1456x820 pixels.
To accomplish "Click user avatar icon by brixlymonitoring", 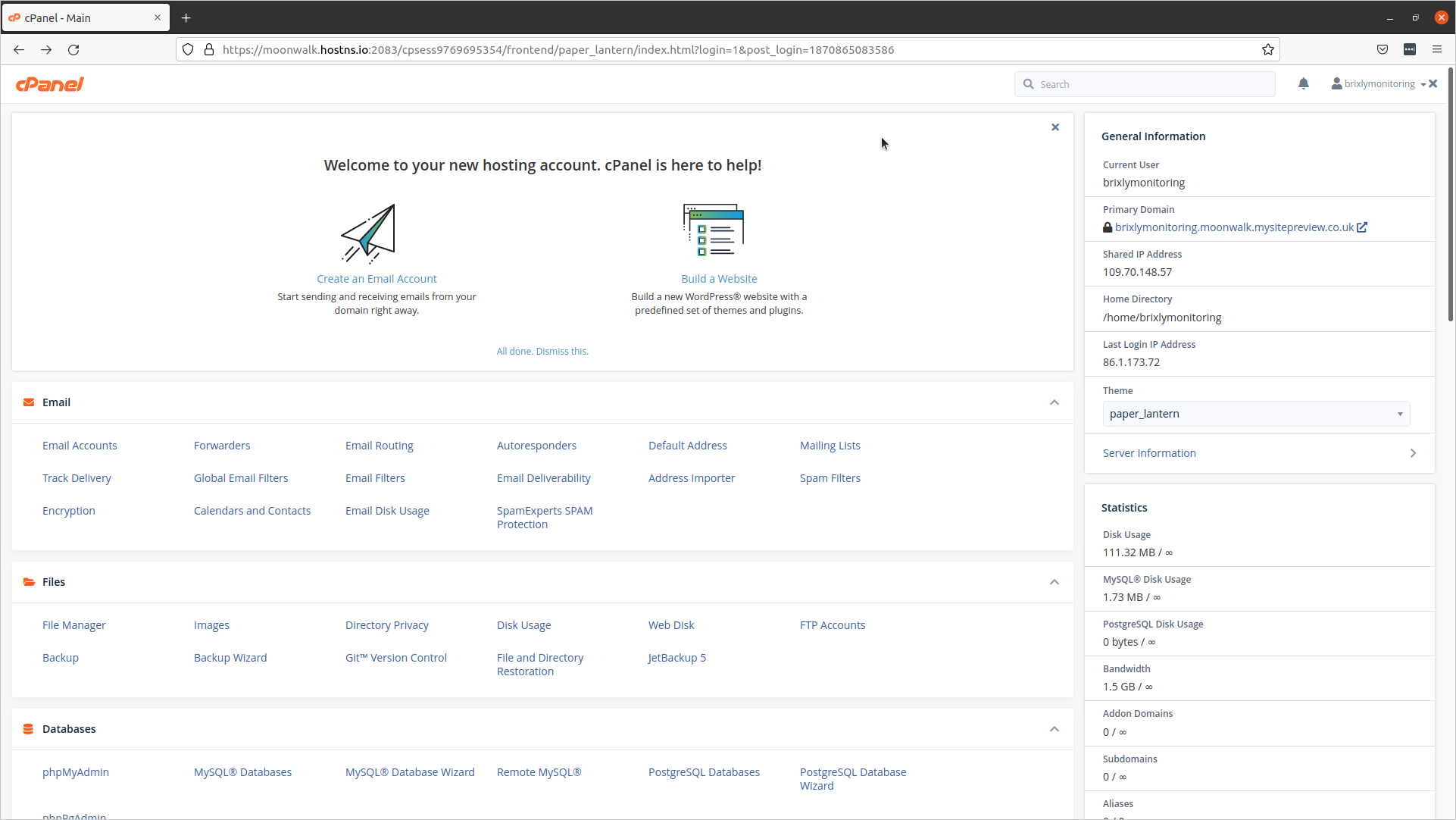I will (1336, 83).
